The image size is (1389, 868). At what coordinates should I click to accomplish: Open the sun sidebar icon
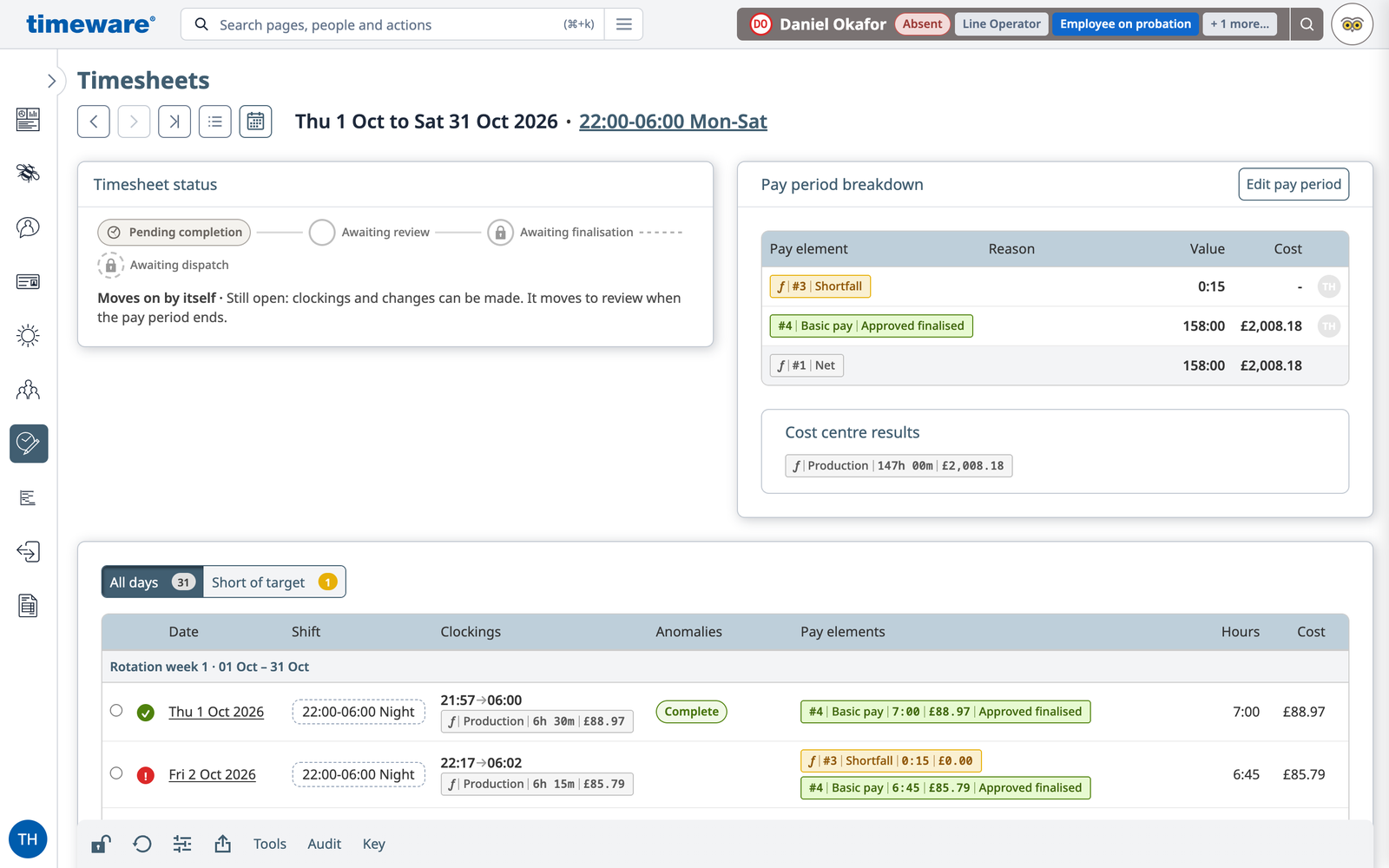[28, 336]
